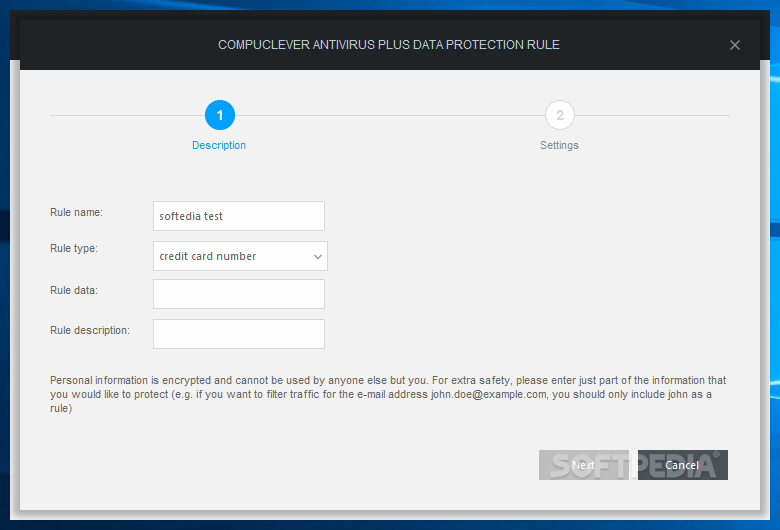The image size is (780, 530).
Task: Click the 'Rule description:' label
Action: (90, 330)
